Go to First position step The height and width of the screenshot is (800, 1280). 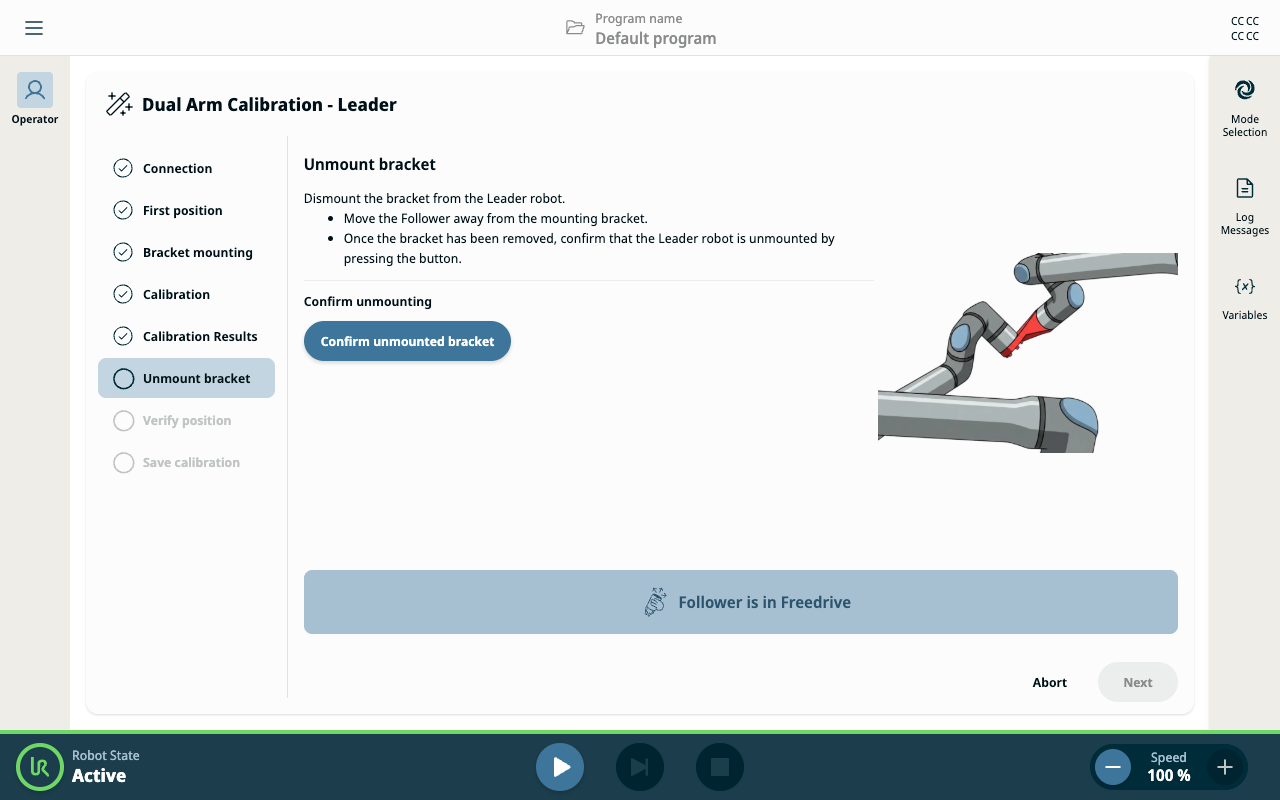click(186, 210)
